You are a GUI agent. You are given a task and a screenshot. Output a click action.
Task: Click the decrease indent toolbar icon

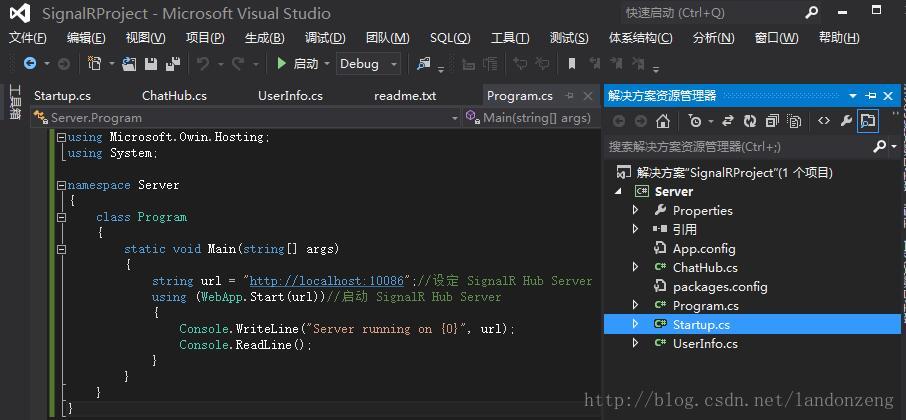469,64
